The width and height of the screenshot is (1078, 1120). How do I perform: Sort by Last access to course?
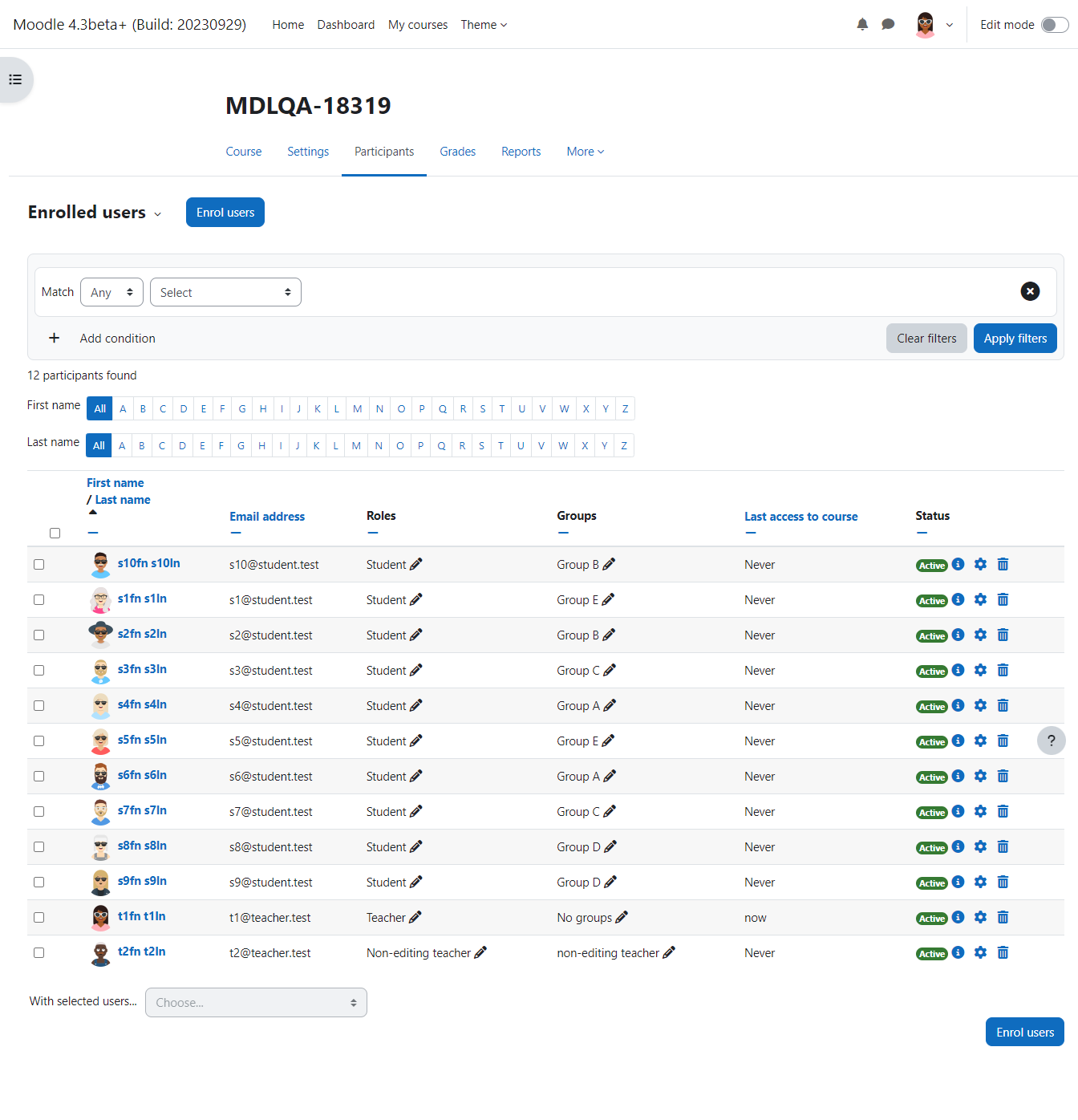800,517
